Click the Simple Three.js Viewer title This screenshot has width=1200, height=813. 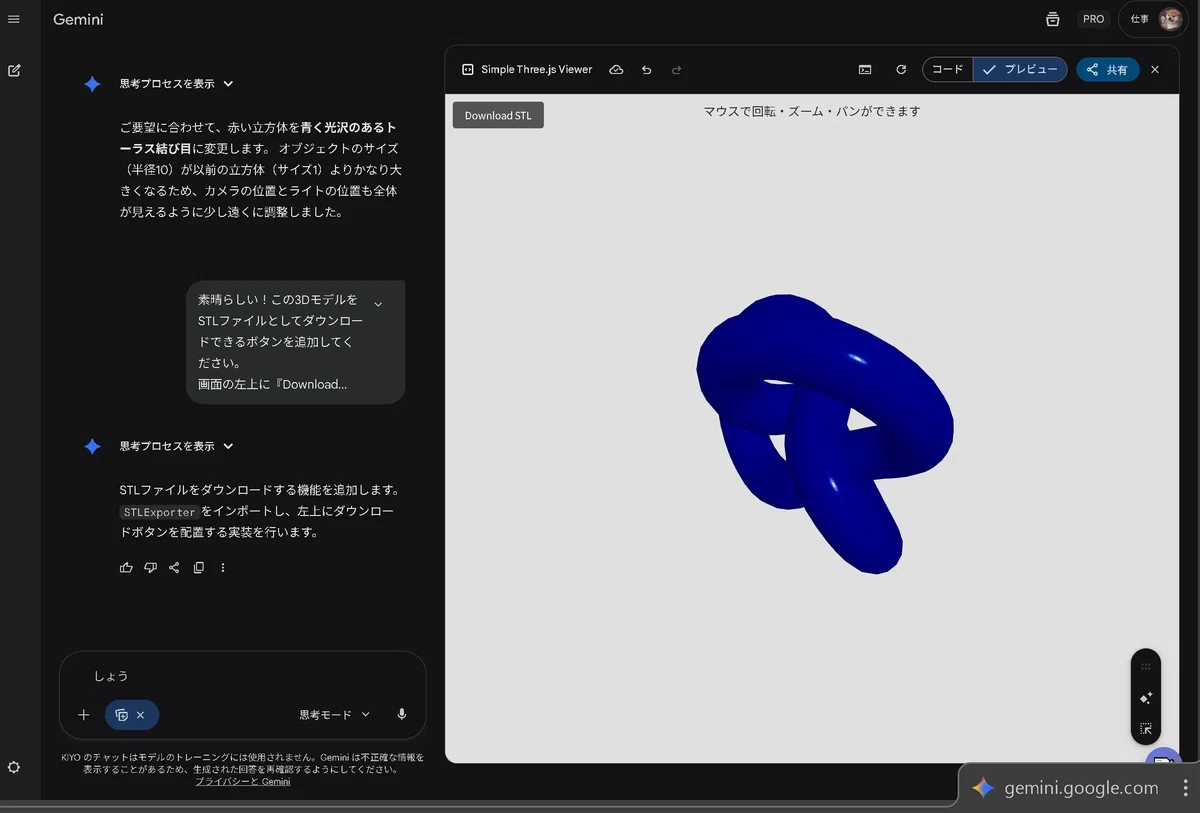point(537,70)
